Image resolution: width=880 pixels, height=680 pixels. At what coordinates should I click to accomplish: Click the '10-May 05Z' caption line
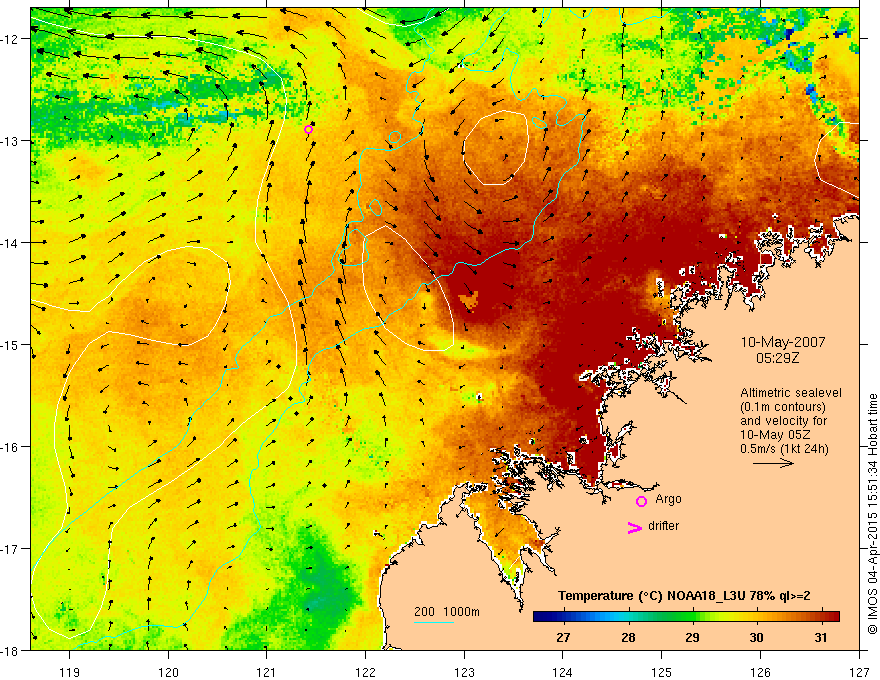[776, 435]
